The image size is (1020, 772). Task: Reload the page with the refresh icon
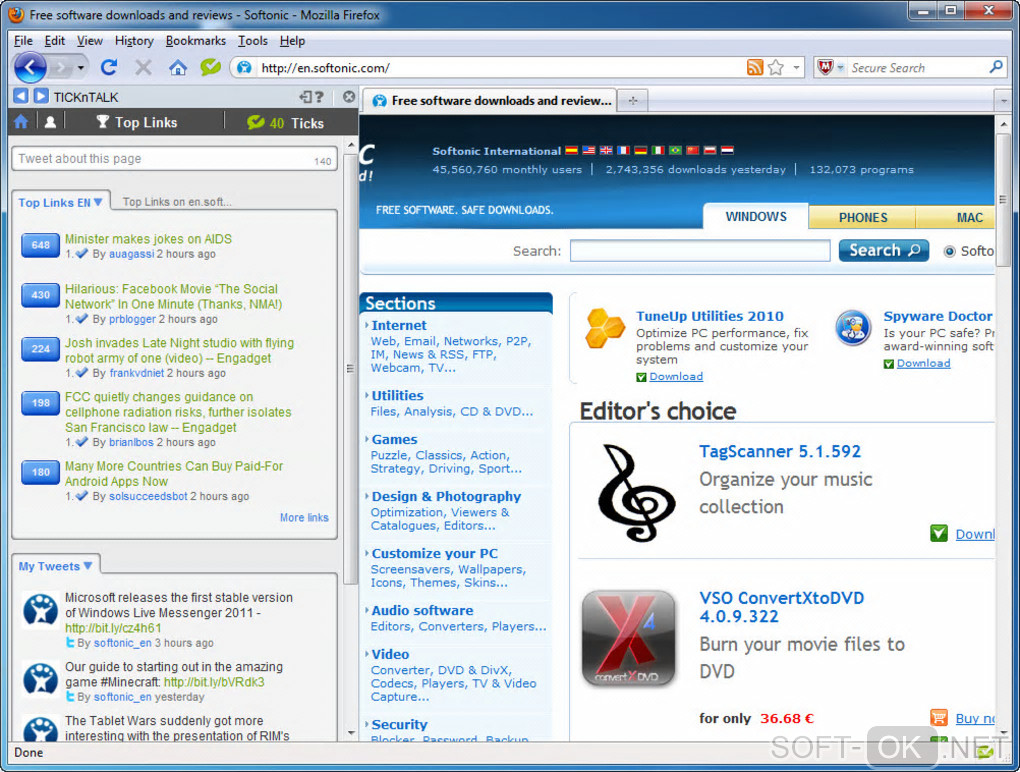109,67
